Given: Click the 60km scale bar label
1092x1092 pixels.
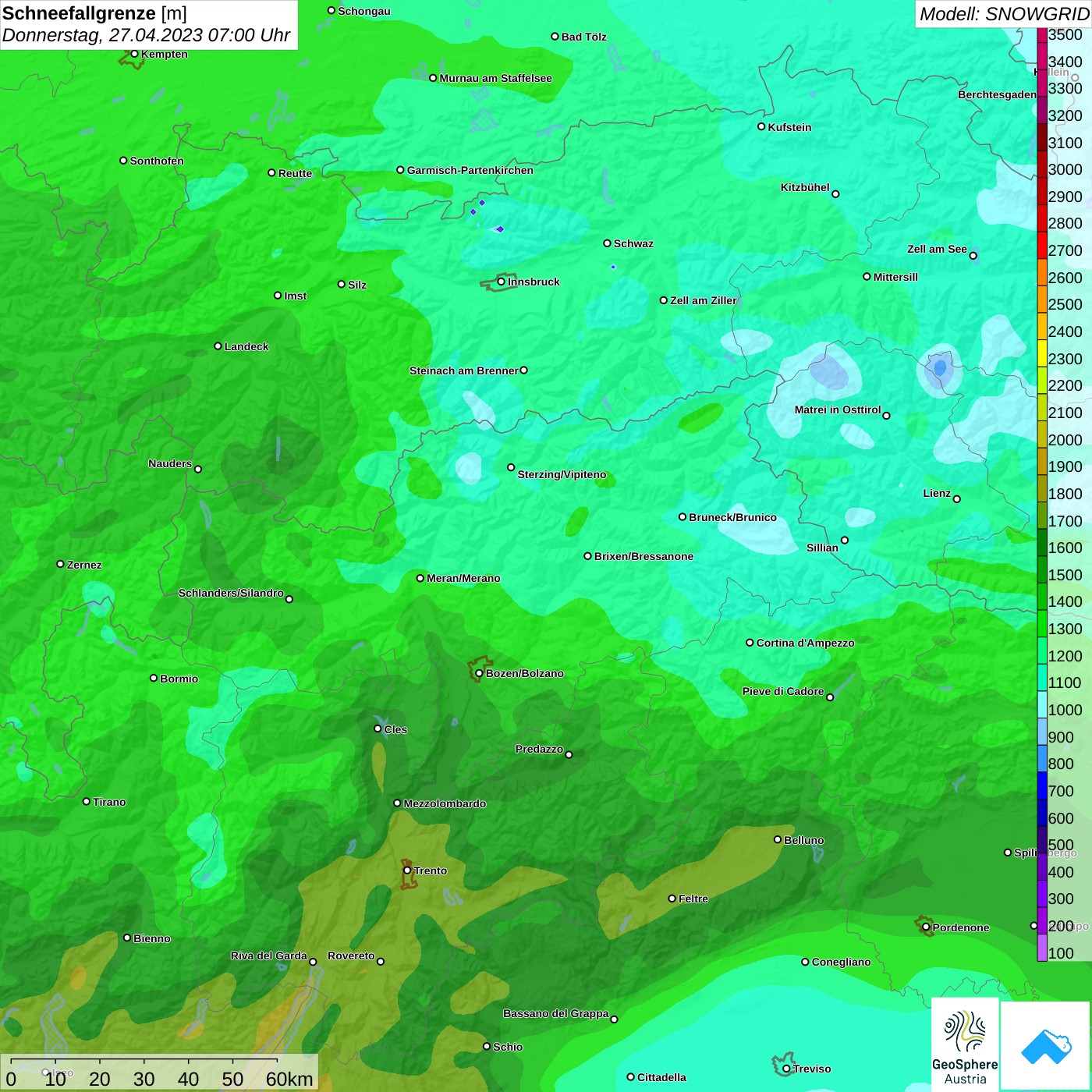Looking at the screenshot, I should pos(289,1079).
